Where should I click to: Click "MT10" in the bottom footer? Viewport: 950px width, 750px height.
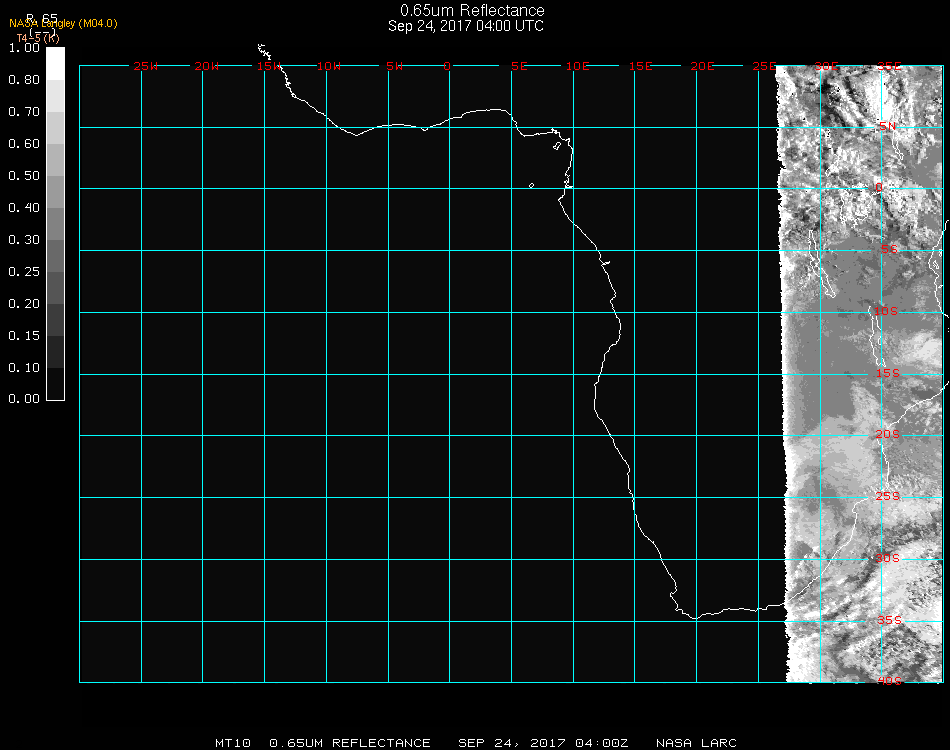click(232, 743)
